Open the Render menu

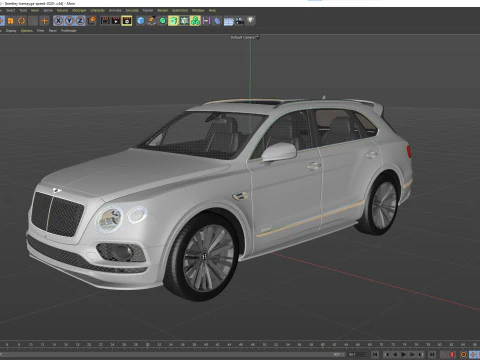click(163, 10)
